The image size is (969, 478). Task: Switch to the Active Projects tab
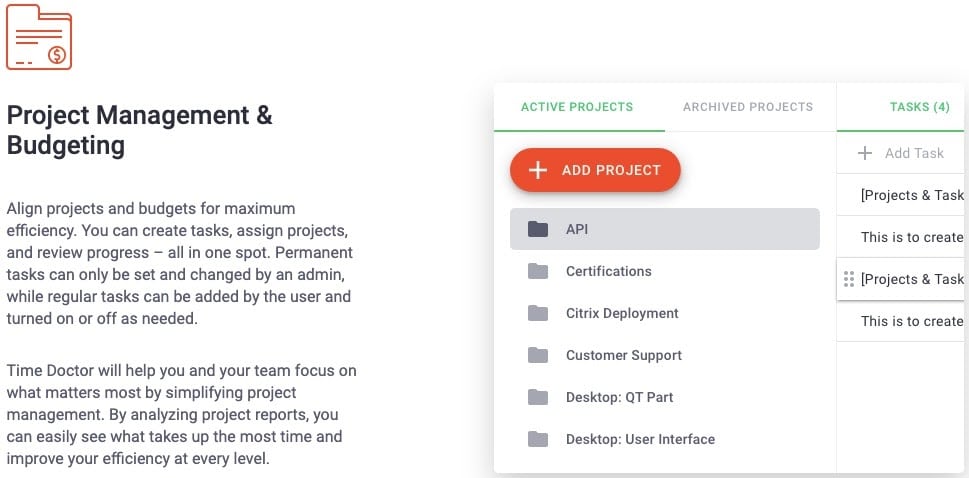click(x=577, y=107)
